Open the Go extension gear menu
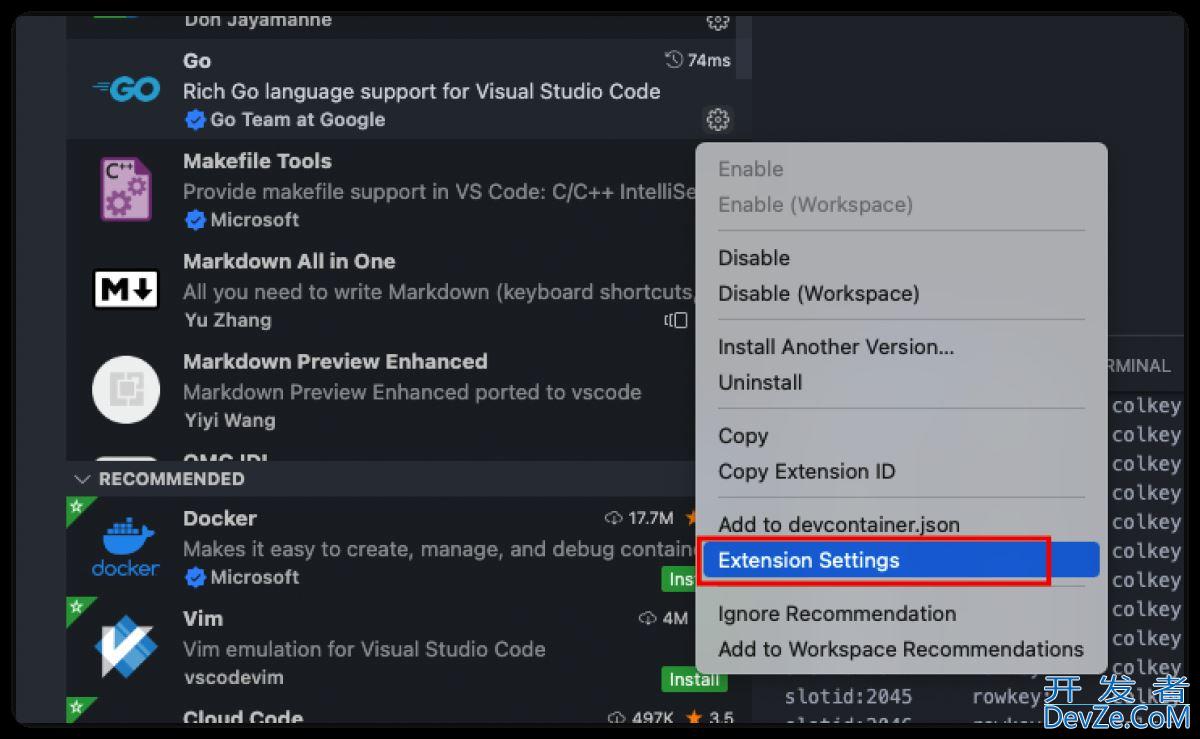Screen dimensions: 1200x739 pos(717,120)
